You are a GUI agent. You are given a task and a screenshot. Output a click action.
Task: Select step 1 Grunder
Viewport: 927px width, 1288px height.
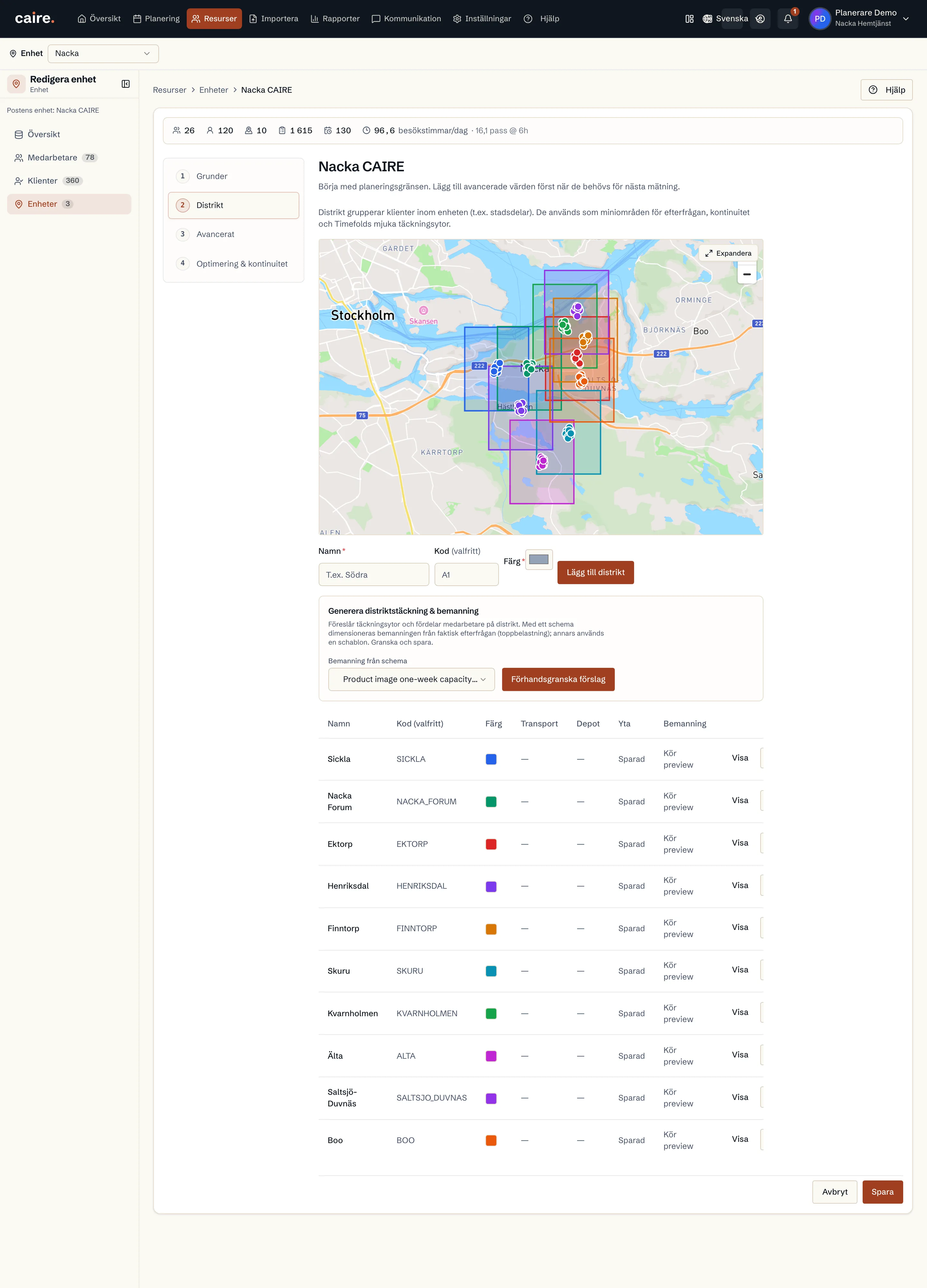click(x=233, y=176)
